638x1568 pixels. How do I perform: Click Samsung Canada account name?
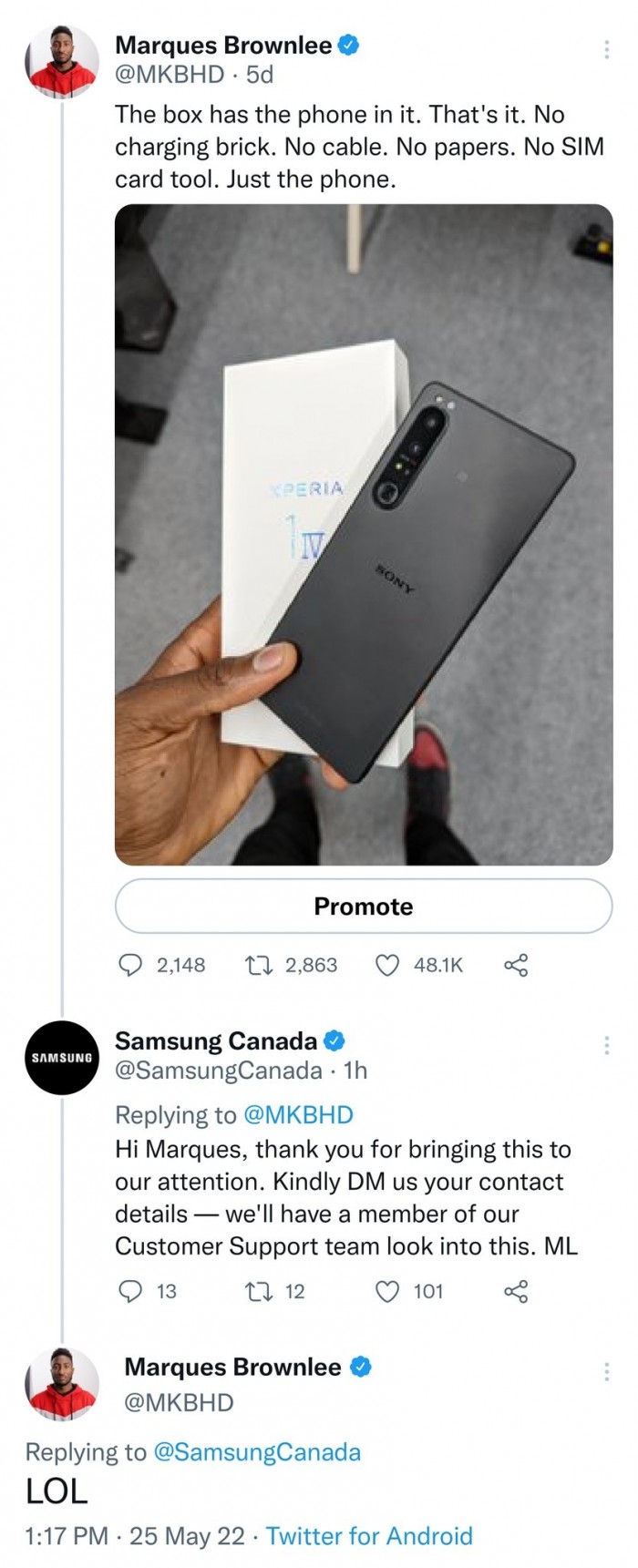pos(216,1040)
